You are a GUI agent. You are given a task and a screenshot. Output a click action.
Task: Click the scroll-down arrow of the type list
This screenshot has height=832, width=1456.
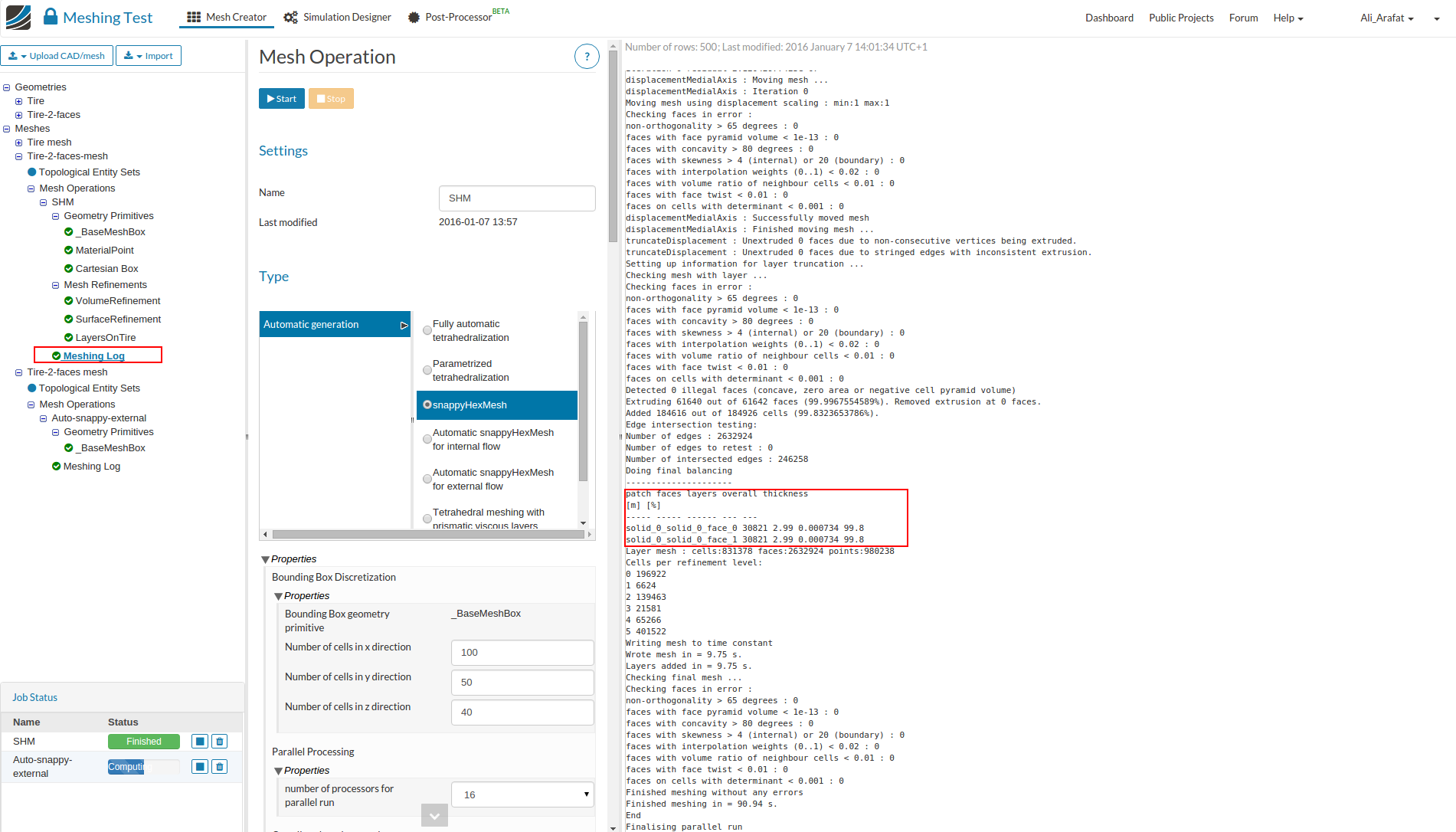coord(583,523)
